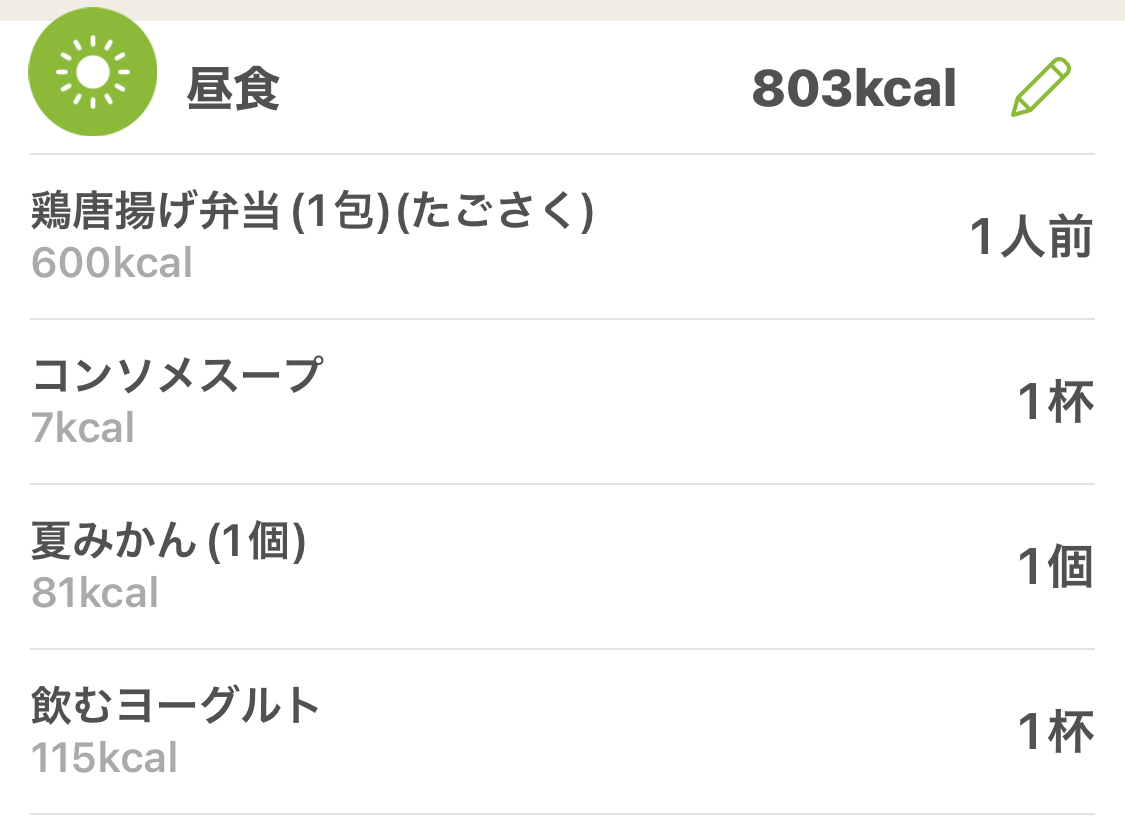
Task: Select the 7kcal calorie value
Action: tap(83, 428)
